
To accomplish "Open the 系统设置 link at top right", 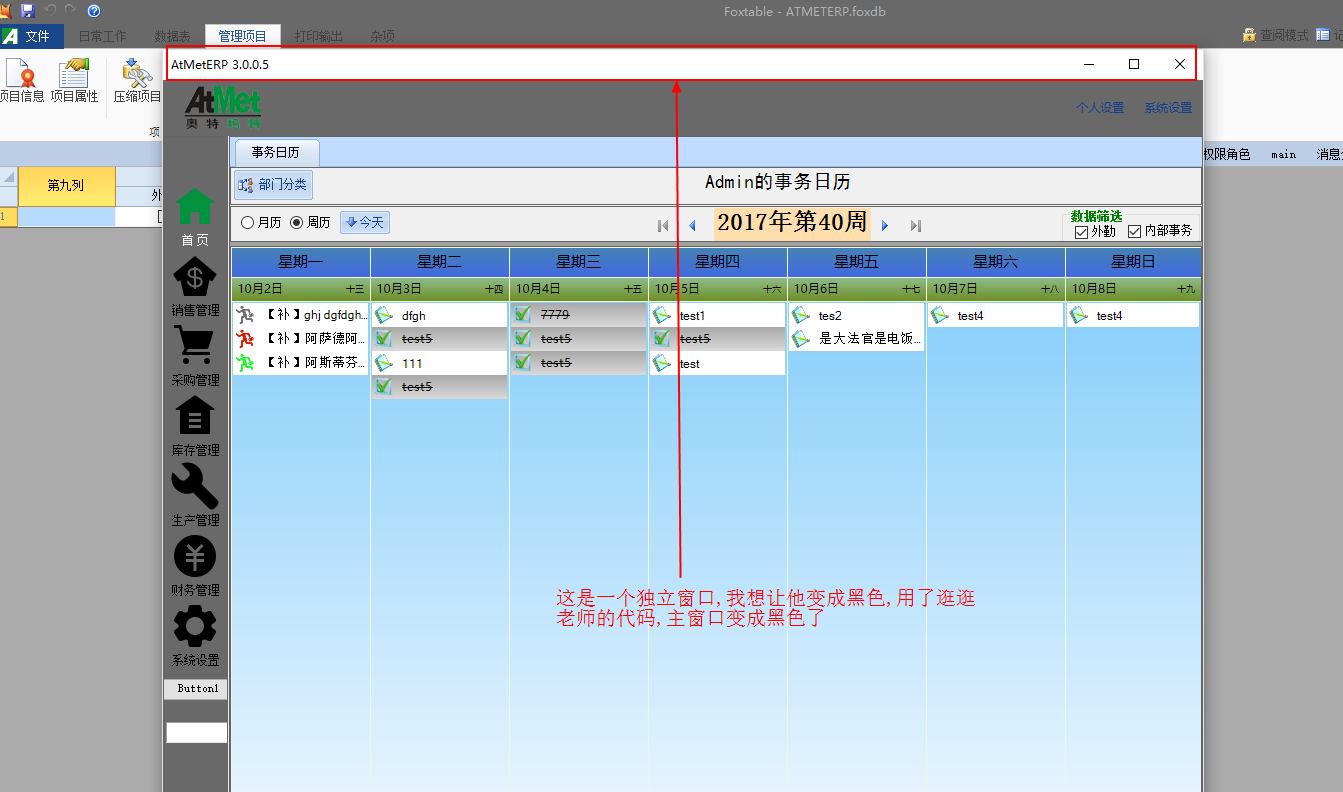I will (x=1168, y=108).
